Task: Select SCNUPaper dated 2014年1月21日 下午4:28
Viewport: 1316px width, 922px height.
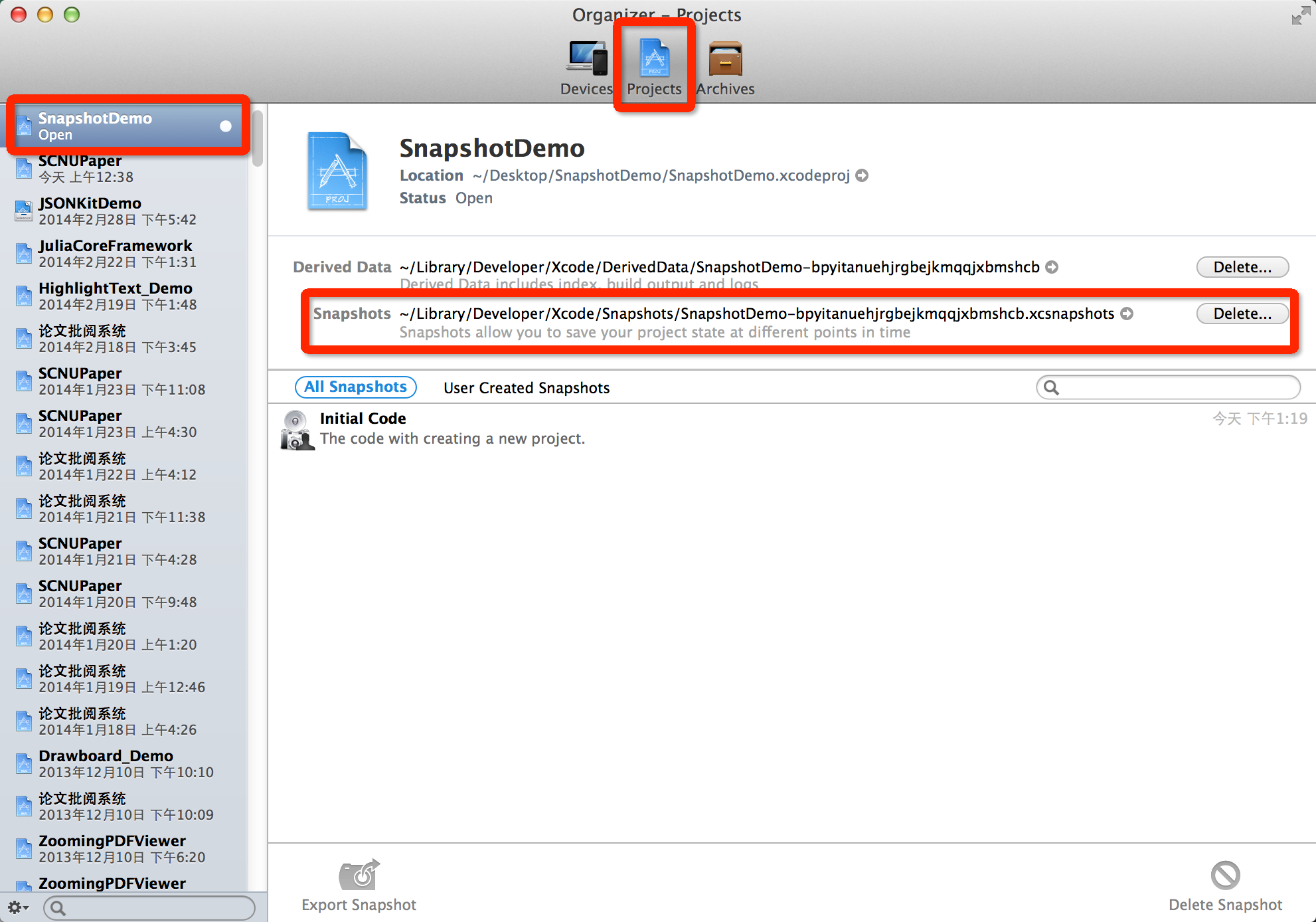Action: [x=125, y=551]
